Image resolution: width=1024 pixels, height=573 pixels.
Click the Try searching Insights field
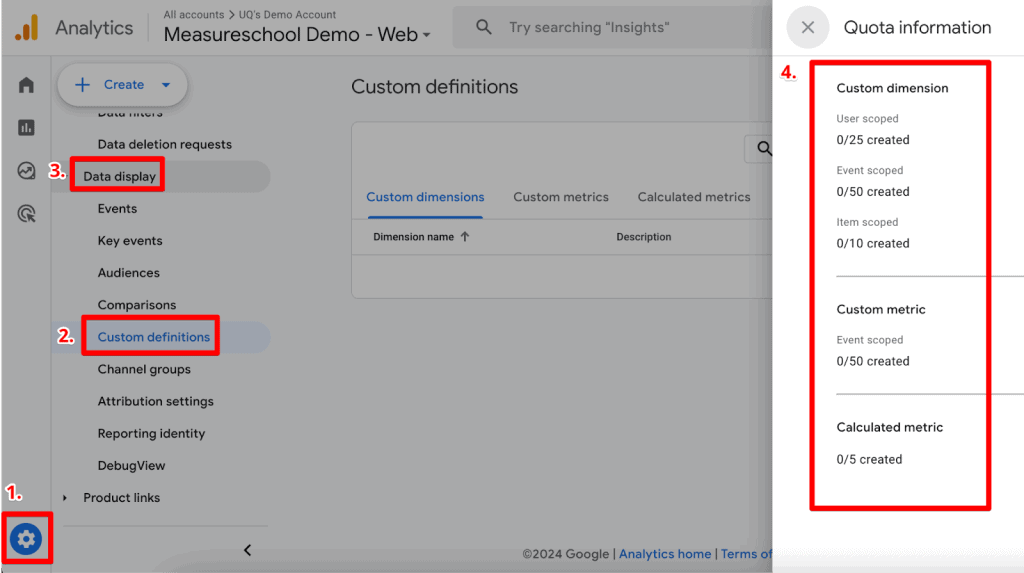pos(612,27)
